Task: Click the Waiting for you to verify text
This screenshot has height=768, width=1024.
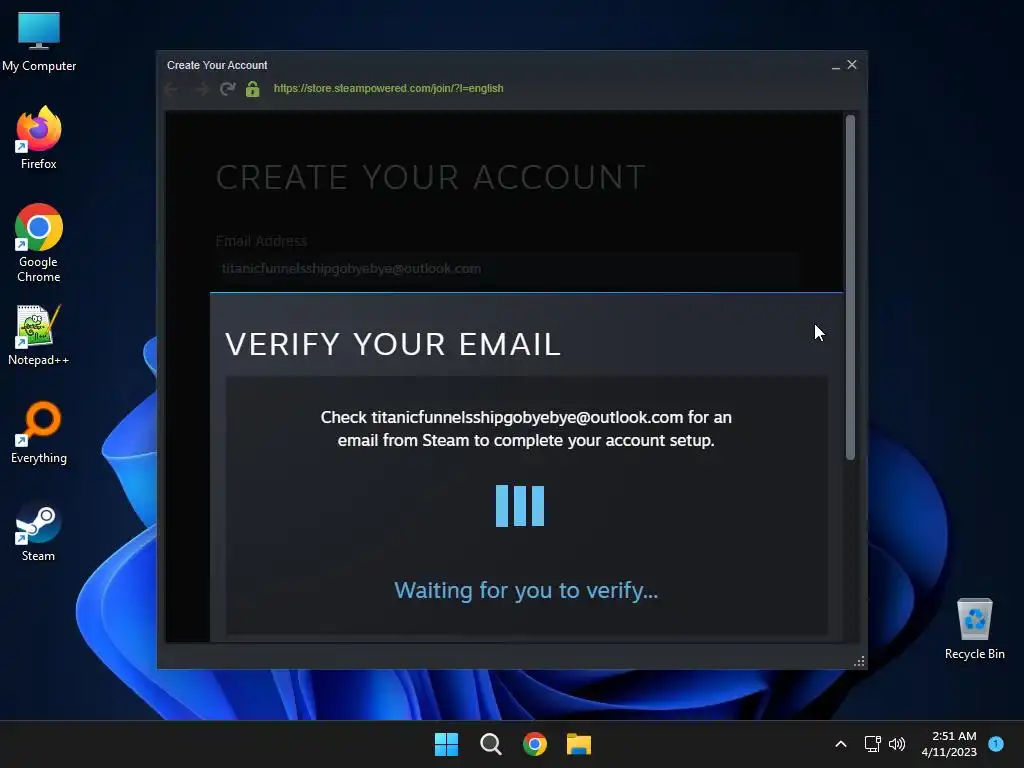Action: (526, 590)
